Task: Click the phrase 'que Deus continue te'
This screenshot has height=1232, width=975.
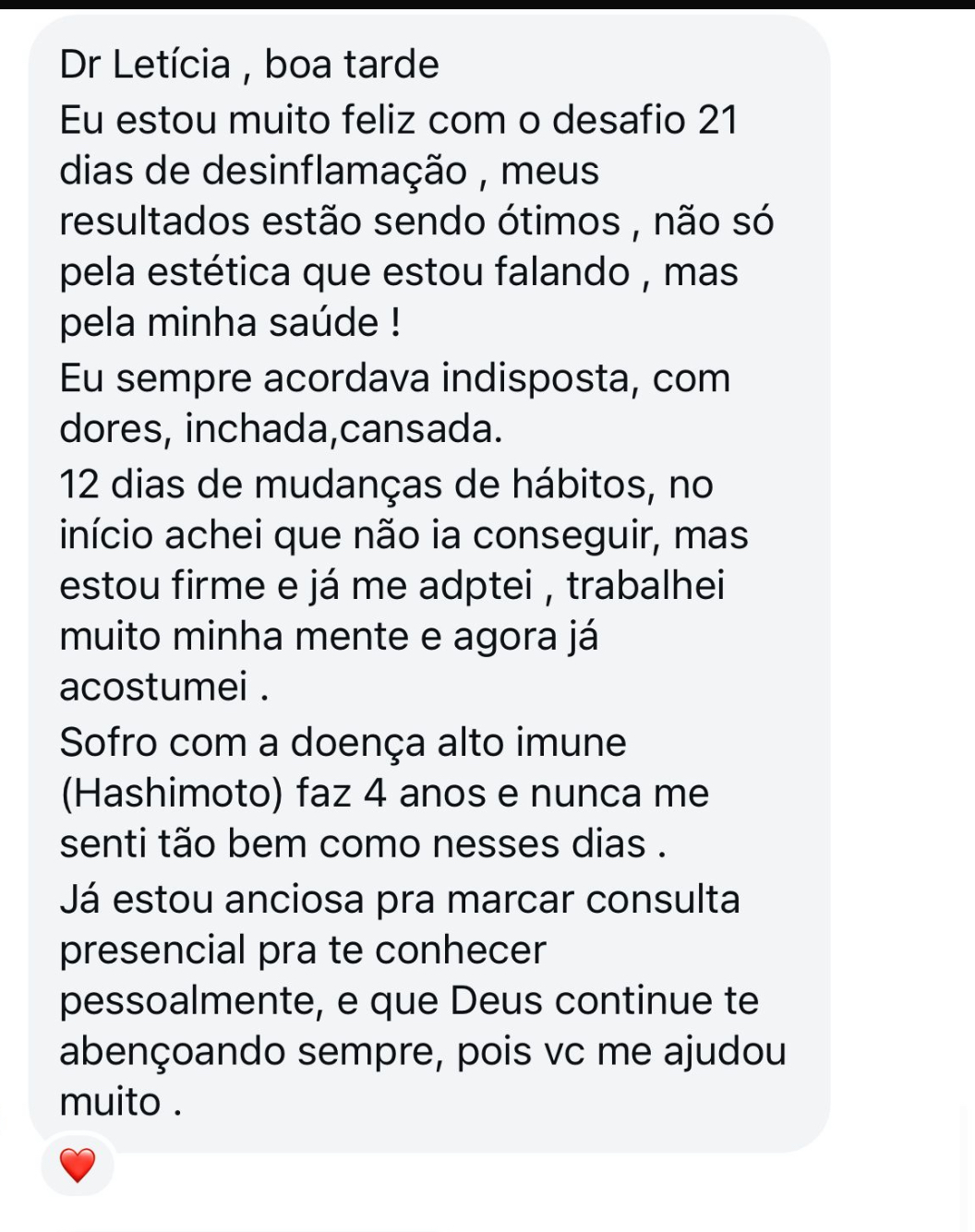Action: point(564,1002)
